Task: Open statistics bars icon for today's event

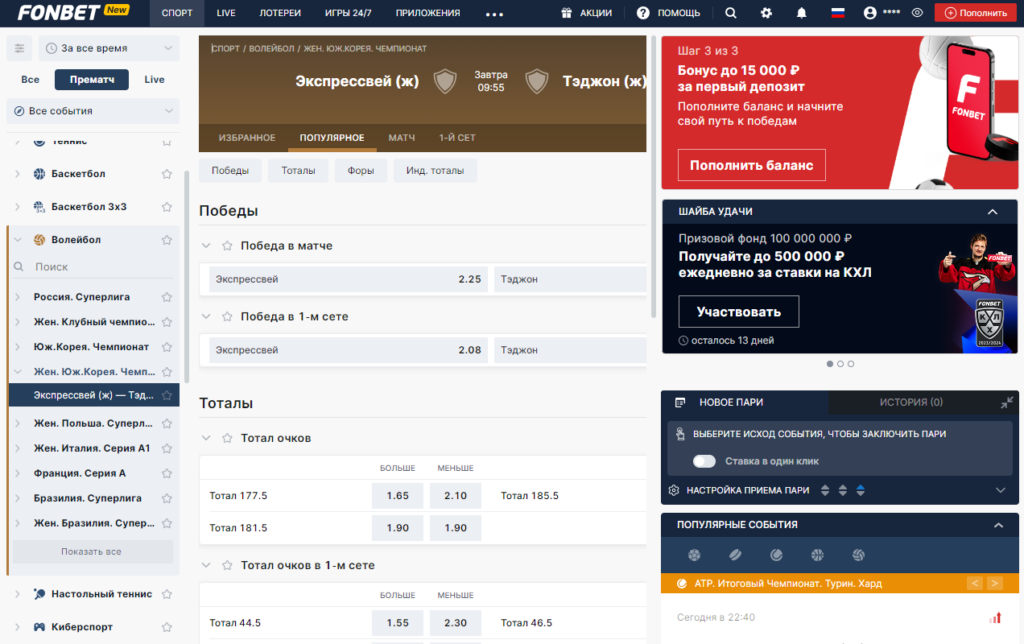Action: click(995, 617)
